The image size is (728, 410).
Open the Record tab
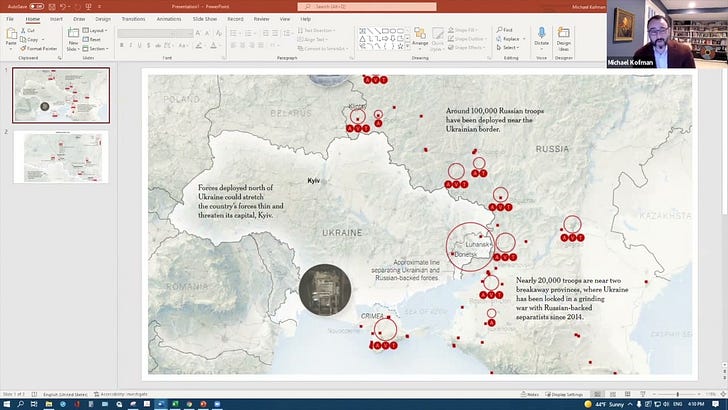point(235,19)
